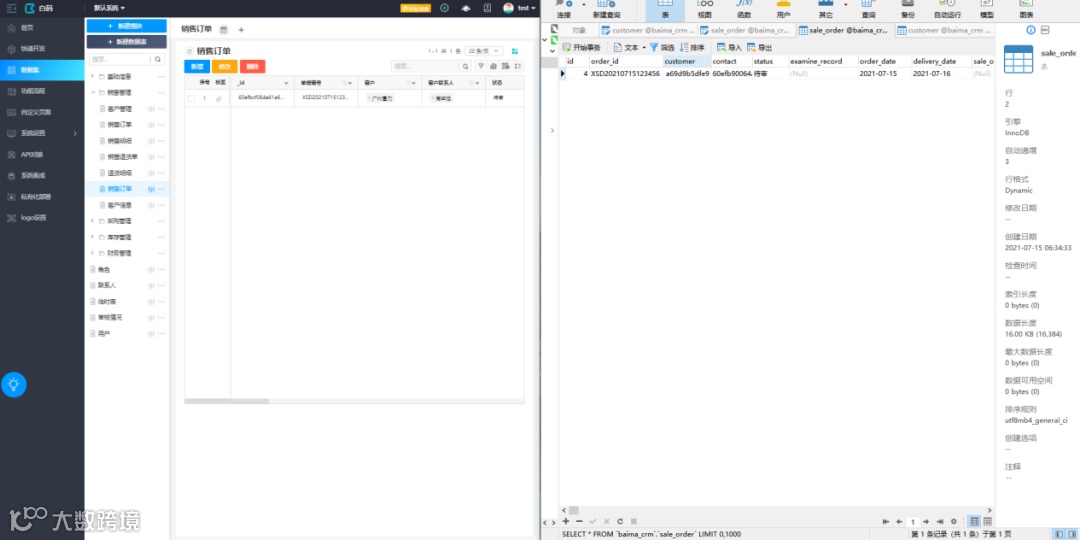Click 导出 export in Navicat toolbar
Viewport: 1080px width, 540px height.
pyautogui.click(x=760, y=48)
